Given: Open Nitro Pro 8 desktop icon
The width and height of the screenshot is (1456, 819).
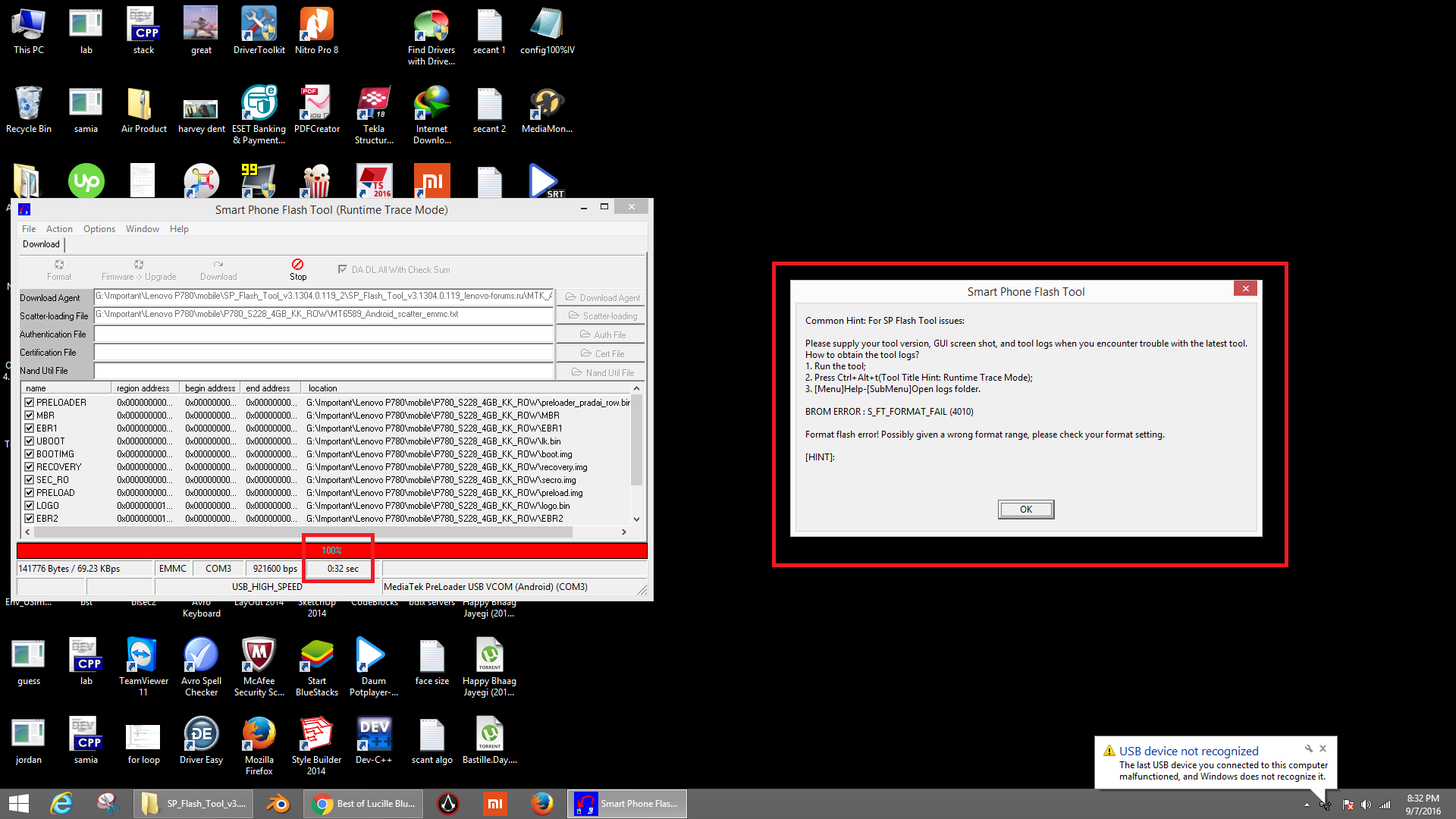Looking at the screenshot, I should pyautogui.click(x=316, y=31).
